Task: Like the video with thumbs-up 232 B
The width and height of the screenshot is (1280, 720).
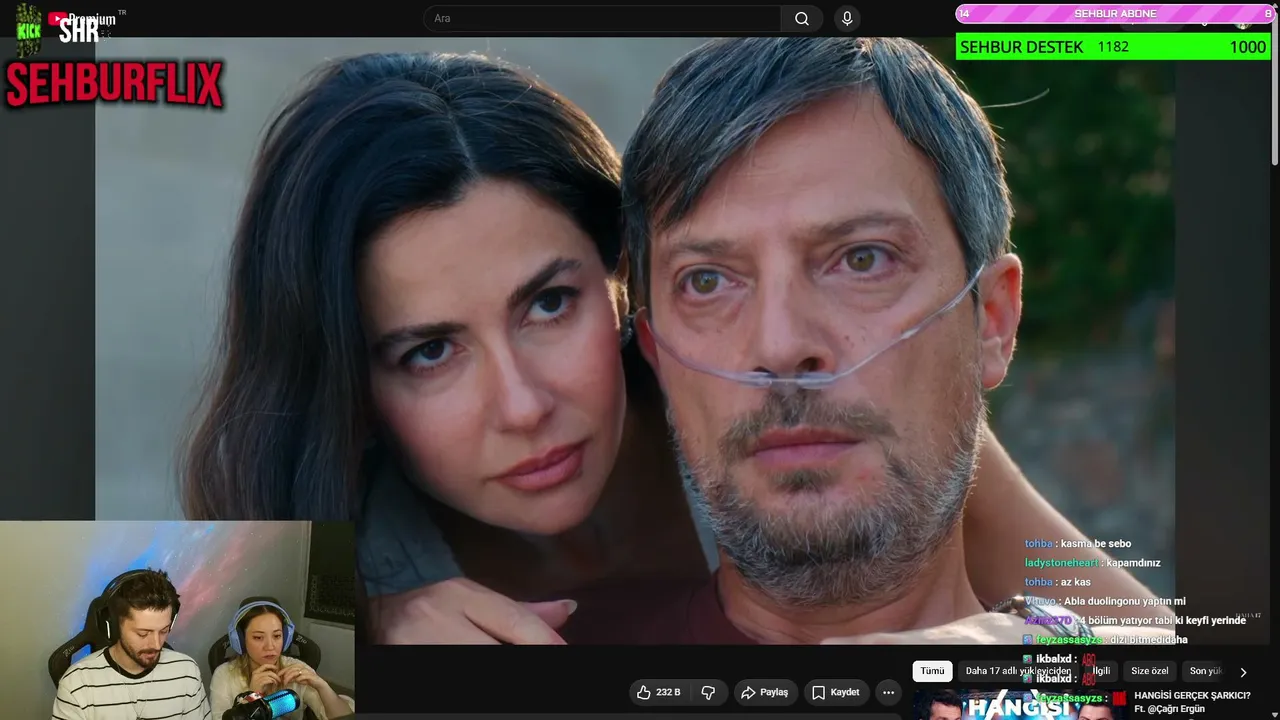Action: click(659, 692)
